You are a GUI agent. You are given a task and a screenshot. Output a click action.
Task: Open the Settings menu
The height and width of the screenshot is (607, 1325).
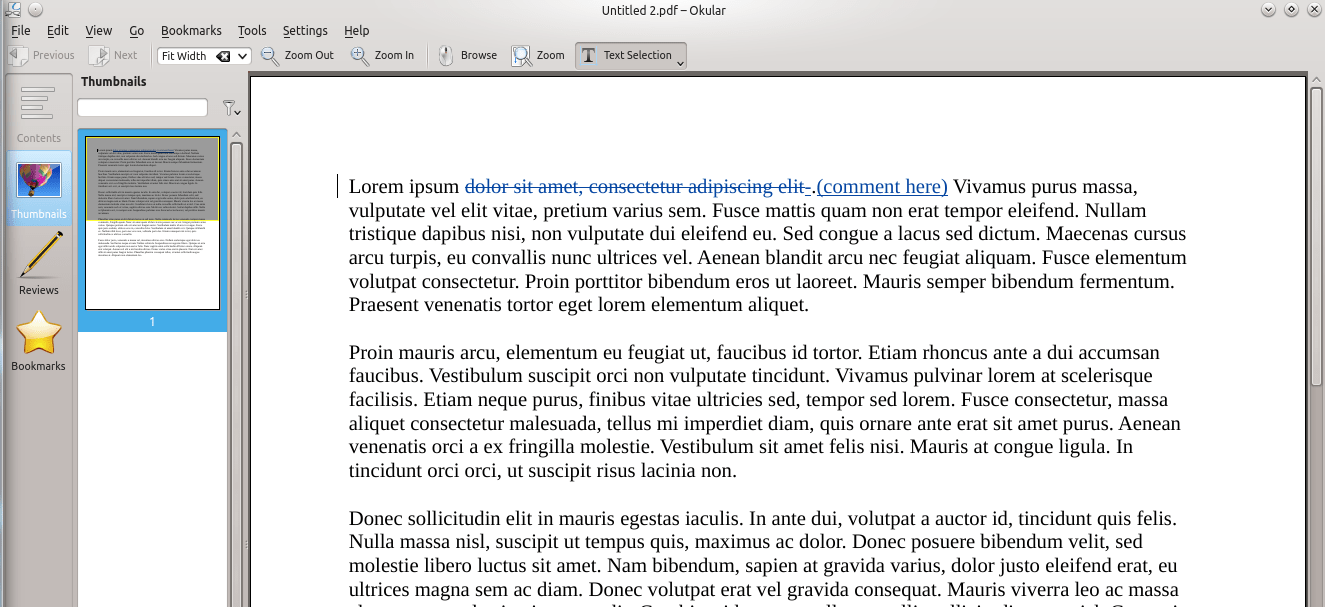pyautogui.click(x=305, y=31)
